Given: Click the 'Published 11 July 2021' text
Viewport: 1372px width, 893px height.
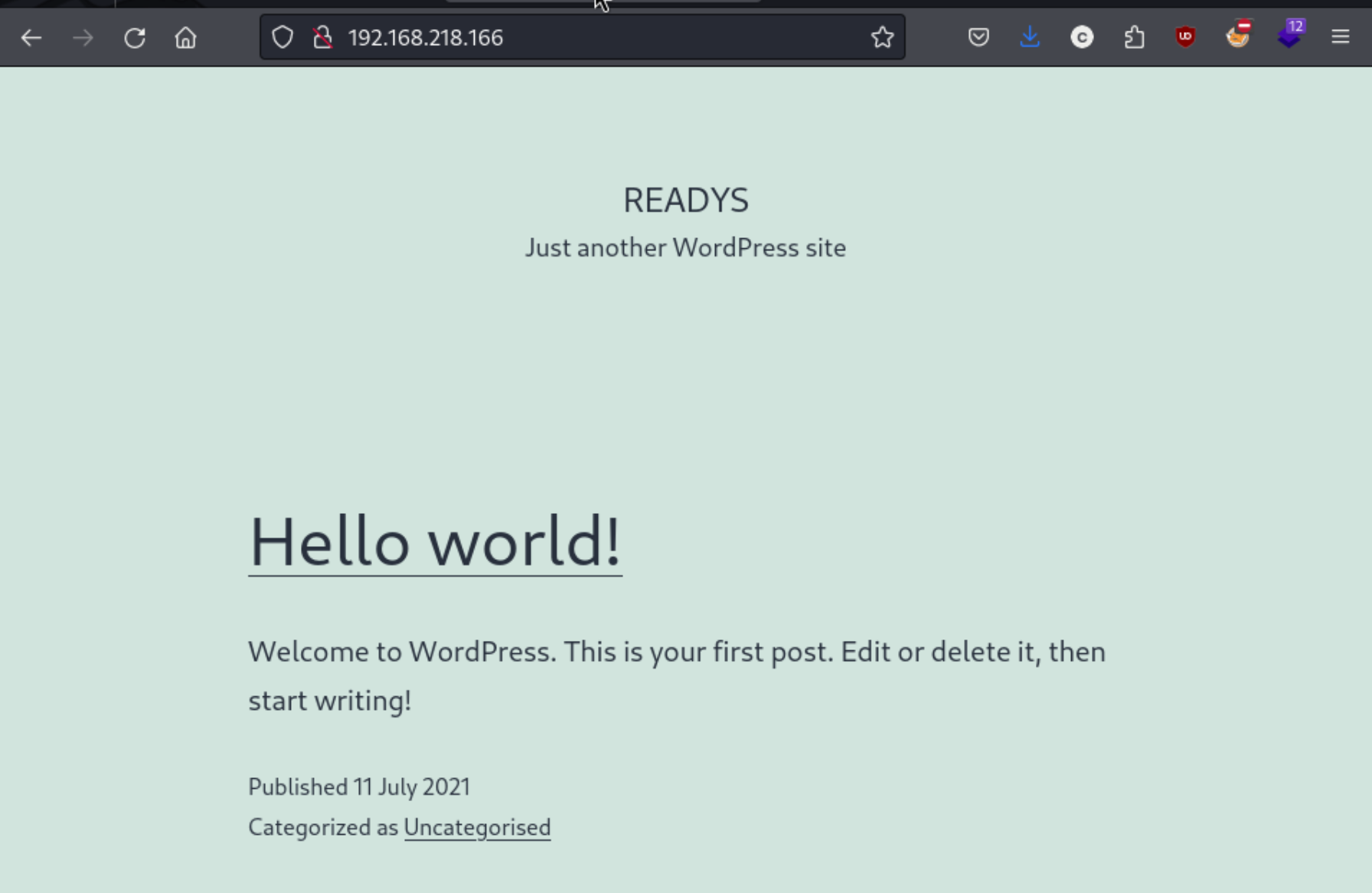Looking at the screenshot, I should (x=359, y=787).
